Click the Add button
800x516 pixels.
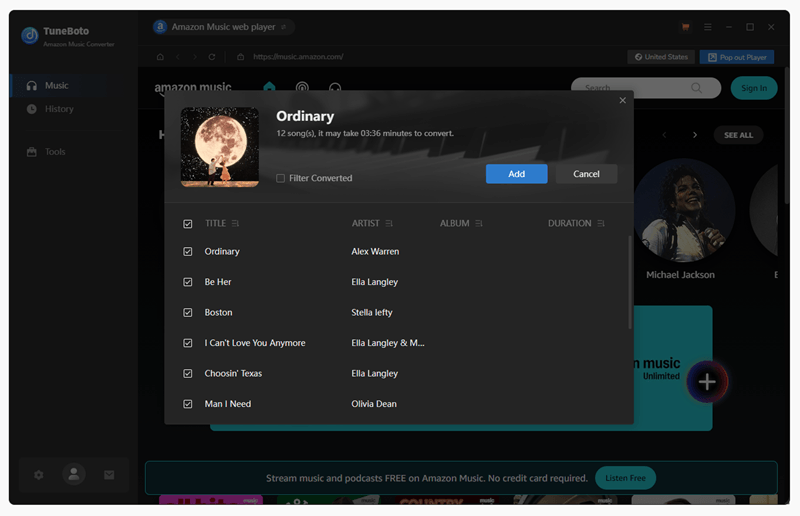click(516, 174)
